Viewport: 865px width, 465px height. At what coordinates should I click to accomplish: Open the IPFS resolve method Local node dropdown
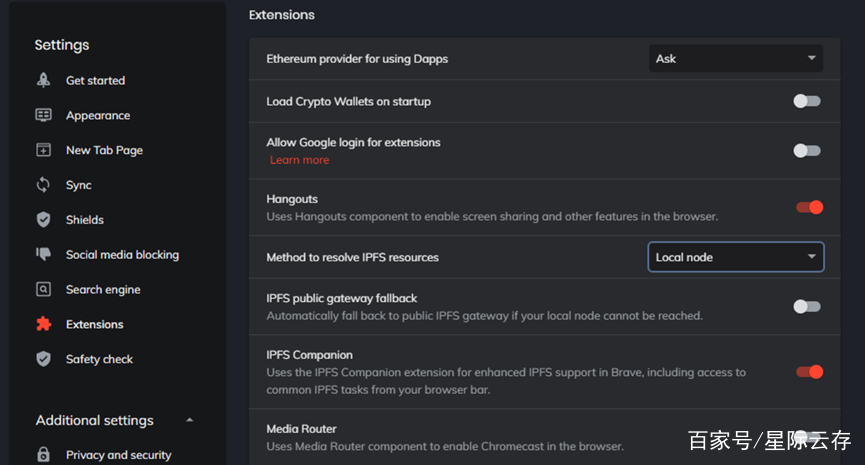tap(736, 257)
